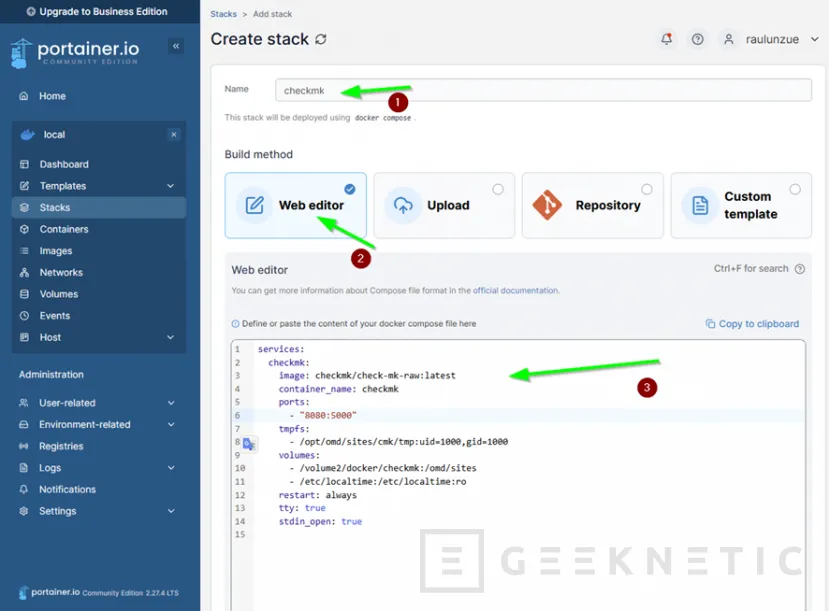
Task: Click the Registries radio icon
Action: pos(24,447)
